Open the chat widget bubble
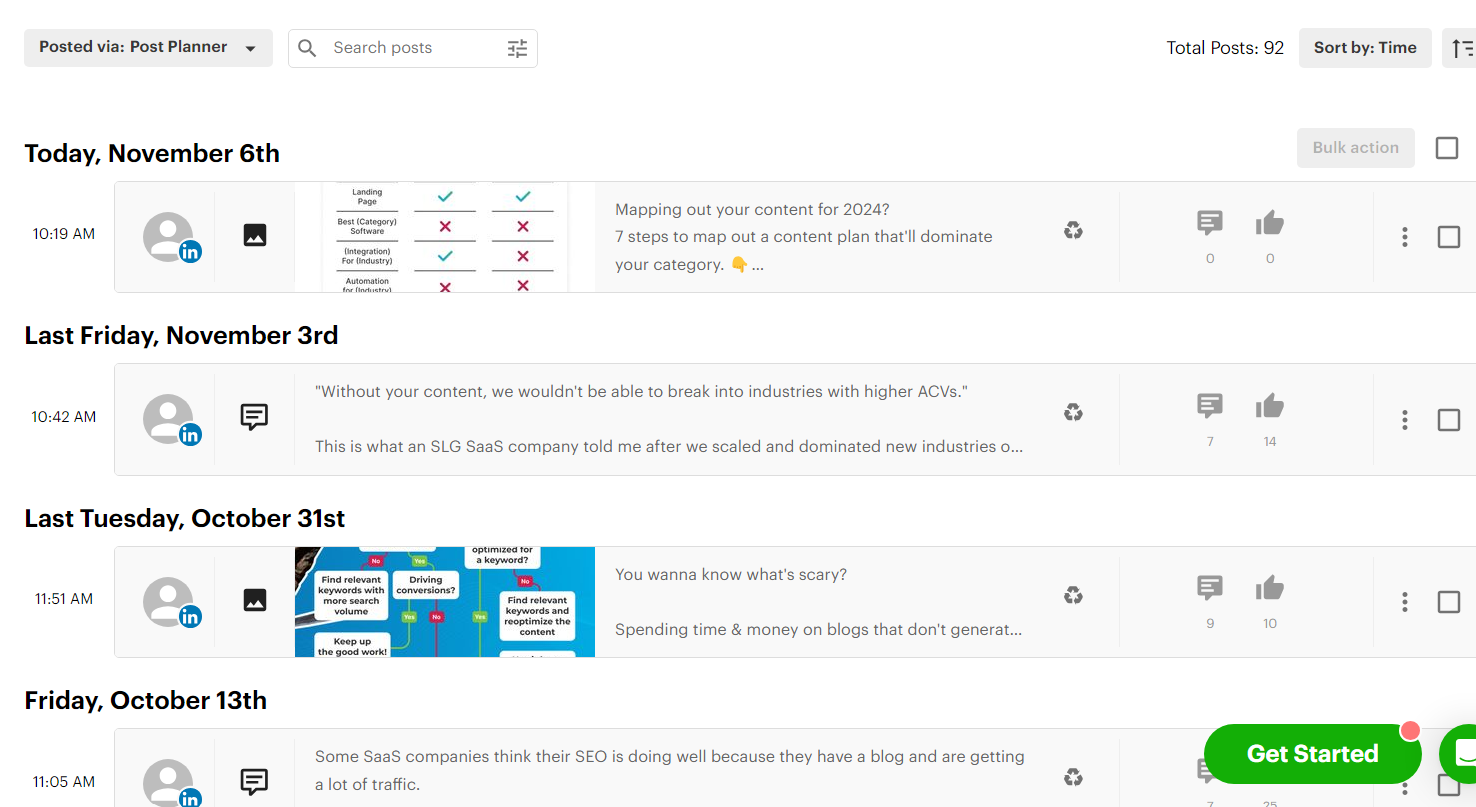The image size is (1476, 807). 1460,754
